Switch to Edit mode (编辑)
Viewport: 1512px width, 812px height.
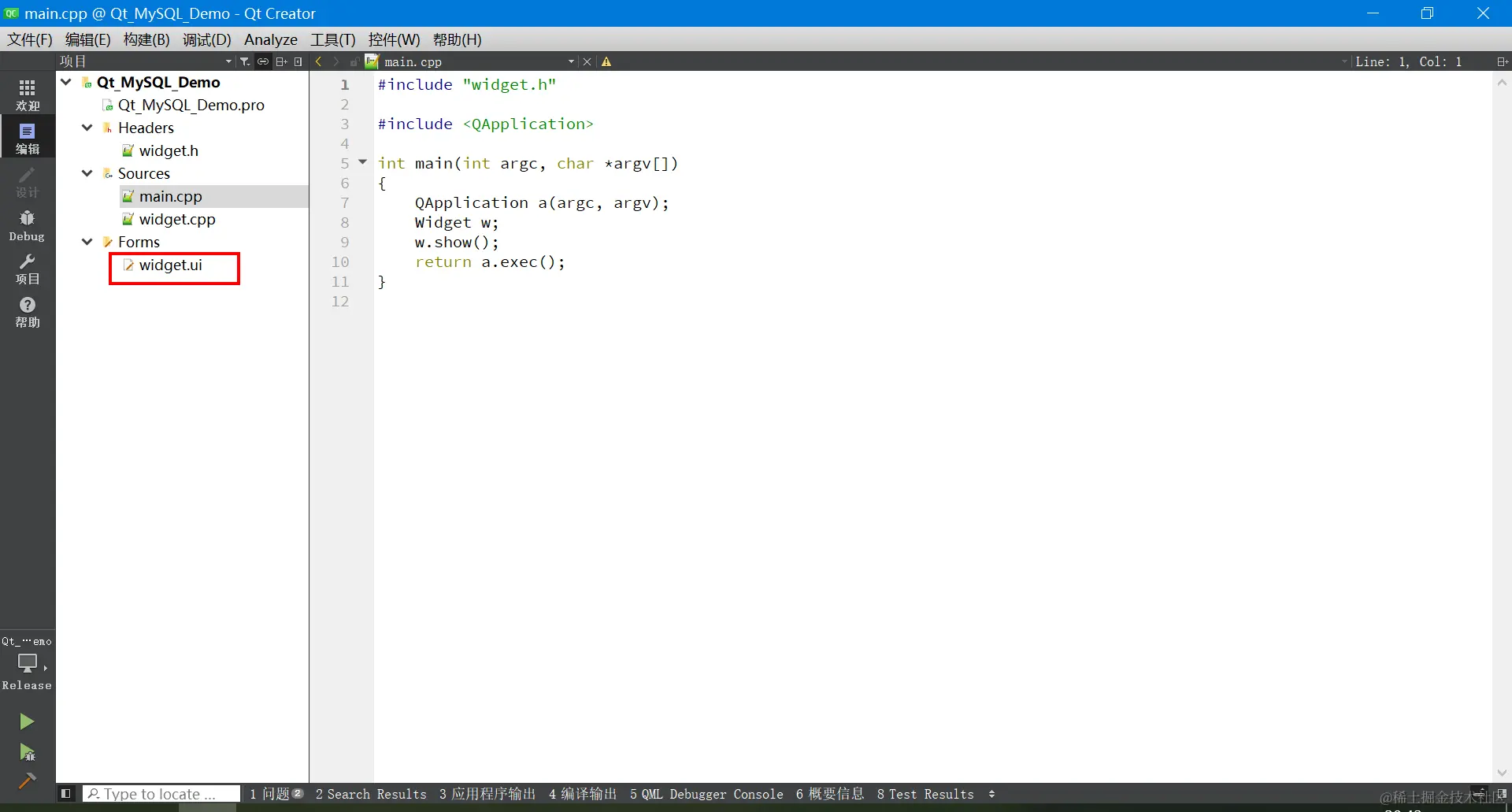[x=28, y=138]
